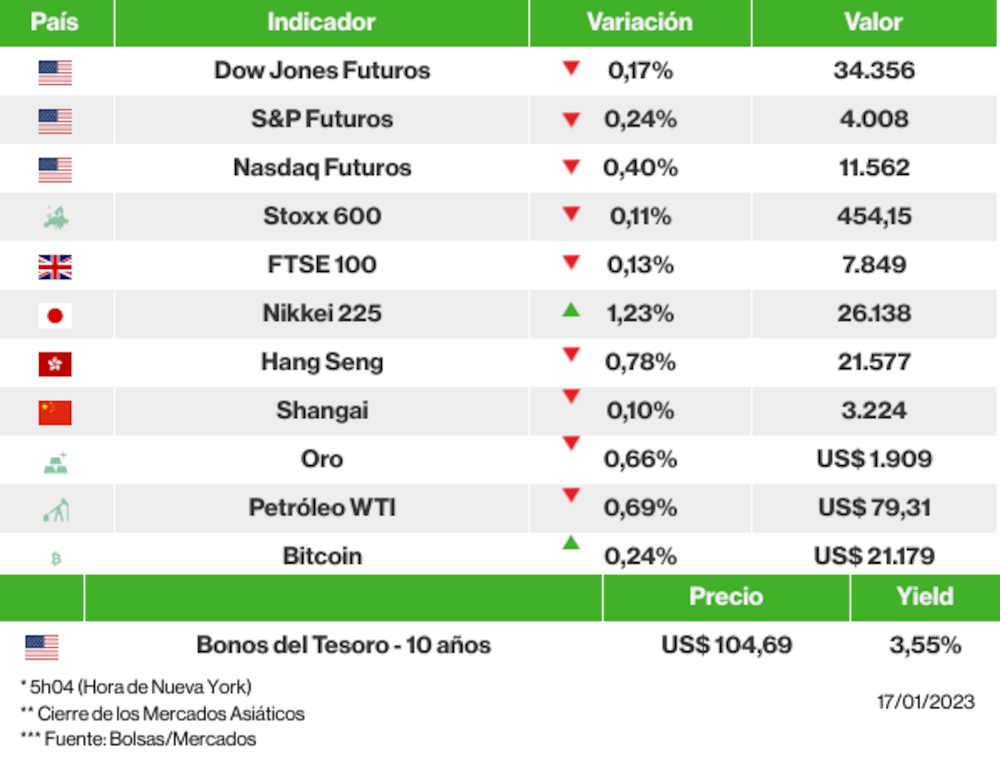Click the gold bars icon beside Oro
Image resolution: width=1000 pixels, height=784 pixels.
56,462
